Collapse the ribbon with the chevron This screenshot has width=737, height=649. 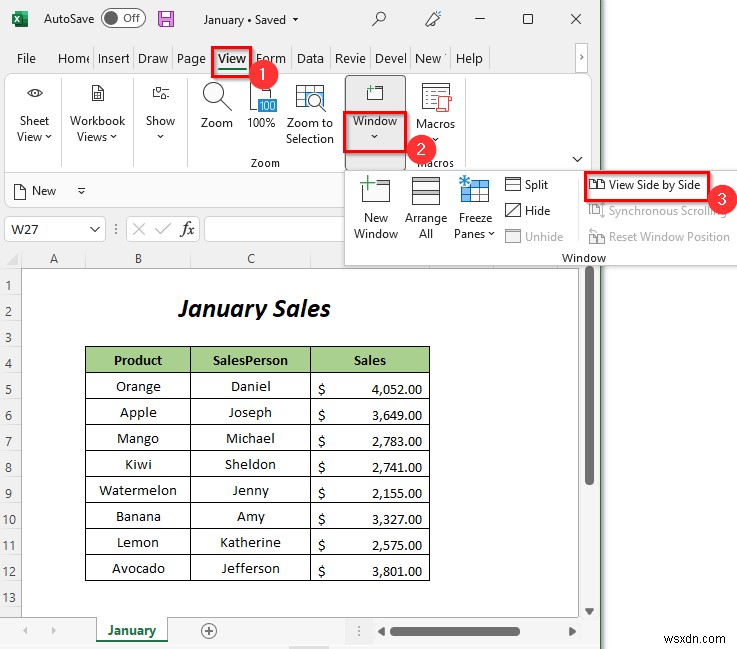(x=577, y=159)
